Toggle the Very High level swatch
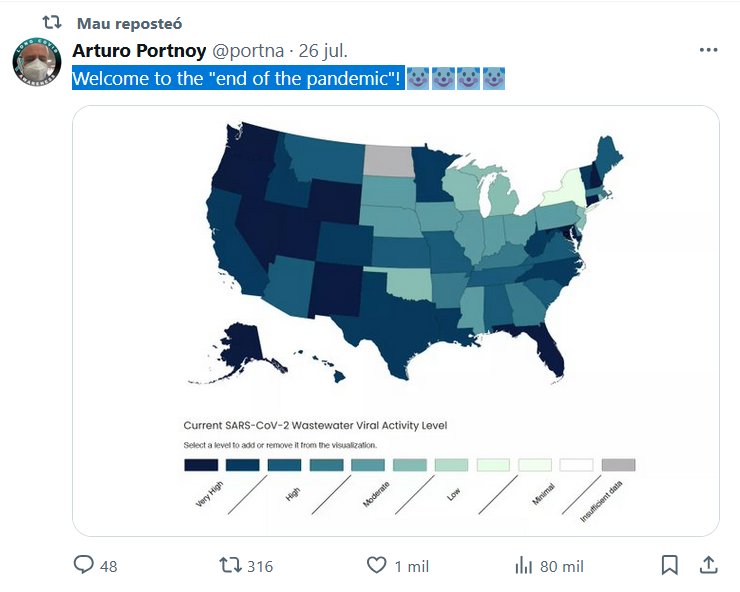 click(201, 465)
